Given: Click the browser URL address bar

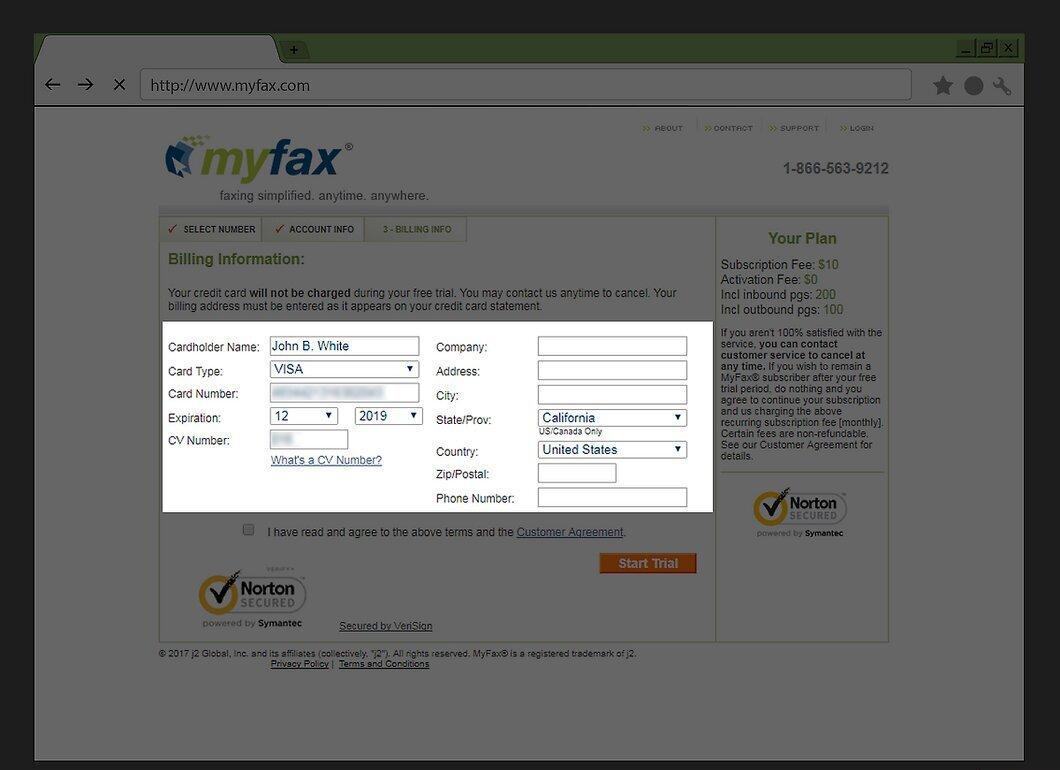Looking at the screenshot, I should pyautogui.click(x=526, y=85).
